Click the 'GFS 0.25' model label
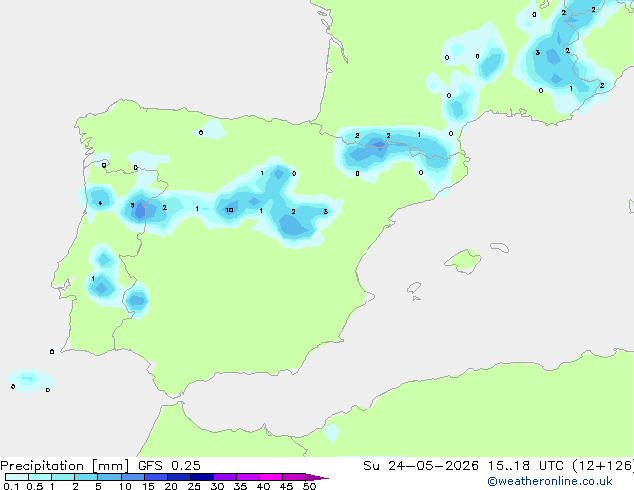Image resolution: width=634 pixels, height=490 pixels. pyautogui.click(x=169, y=466)
